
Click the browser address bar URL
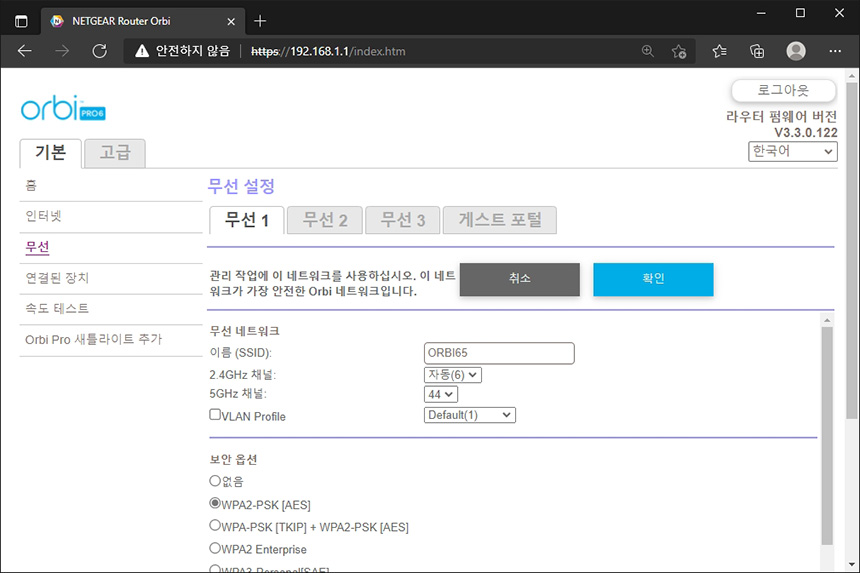click(x=328, y=52)
